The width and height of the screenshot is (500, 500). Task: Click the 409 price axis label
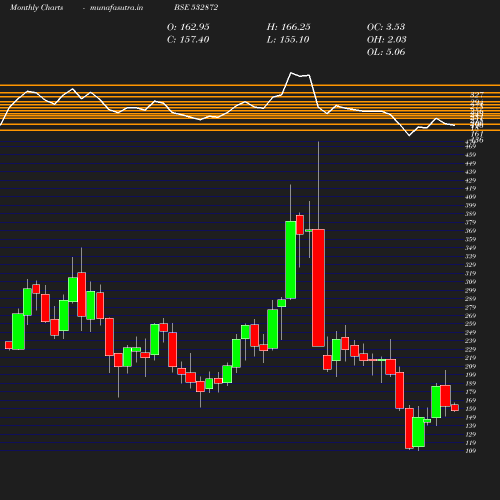[470, 197]
